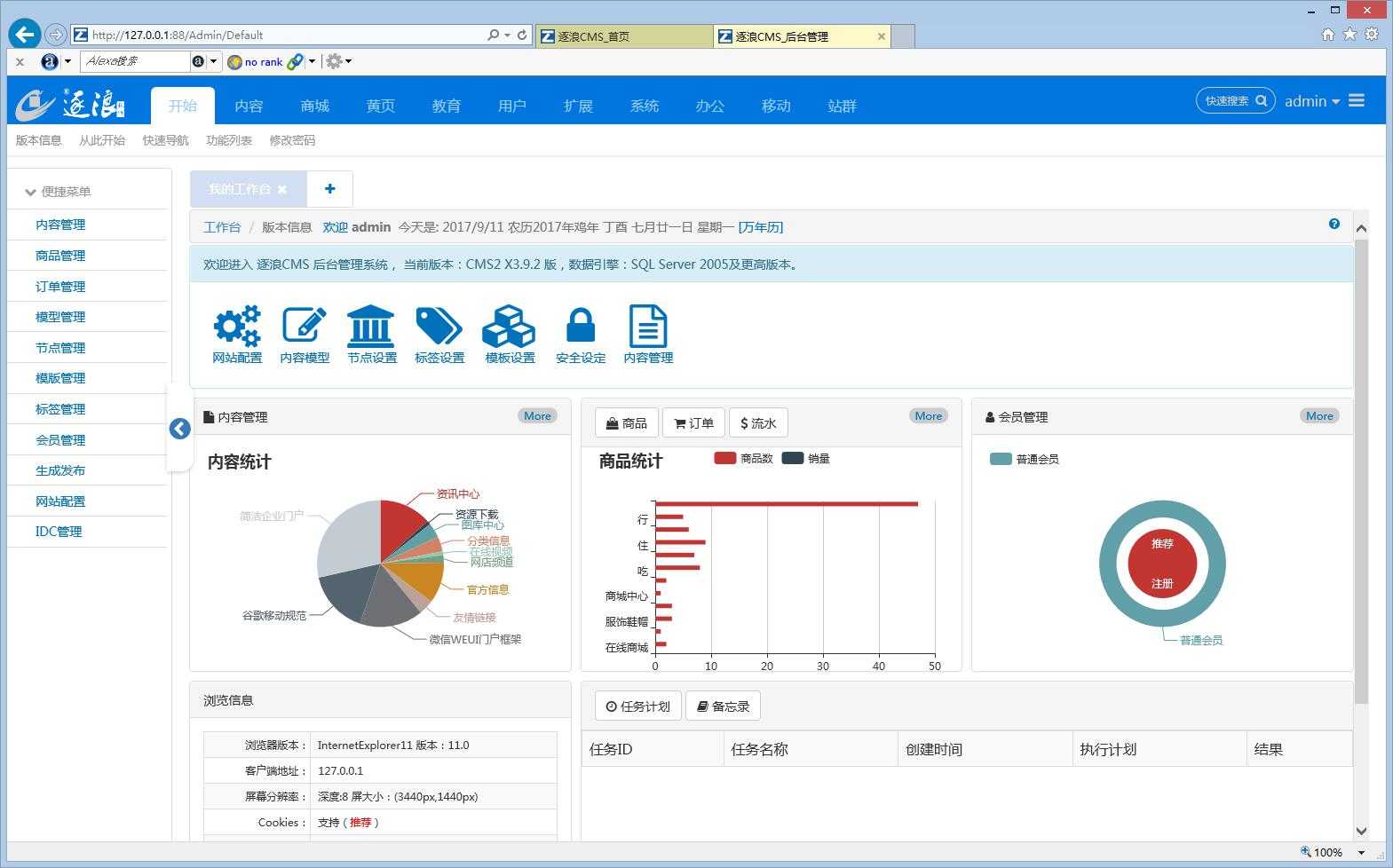Open the 安全设定 lock icon
Image resolution: width=1393 pixels, height=868 pixels.
pos(581,326)
